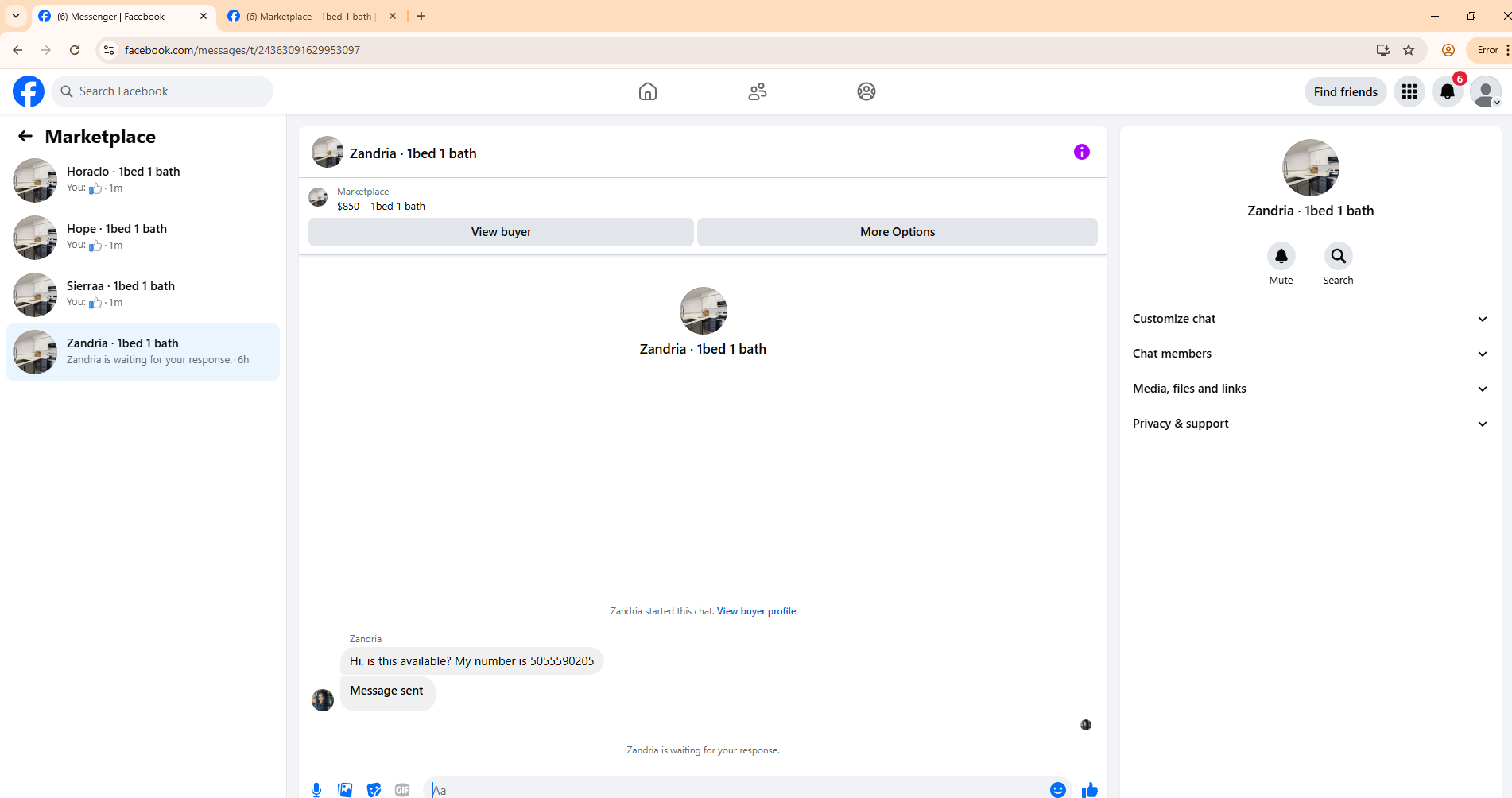The width and height of the screenshot is (1512, 798).
Task: Attach a photo using the image icon
Action: [345, 789]
